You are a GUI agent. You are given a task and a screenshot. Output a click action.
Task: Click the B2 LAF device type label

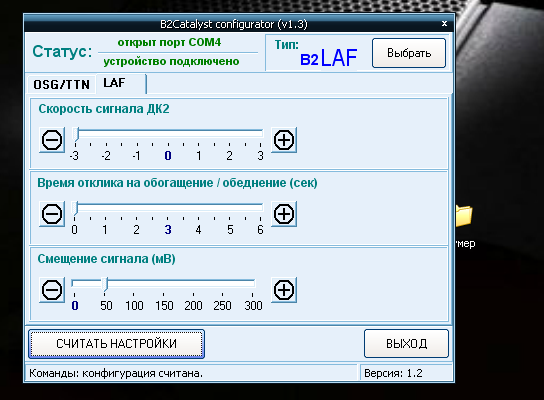(x=329, y=58)
